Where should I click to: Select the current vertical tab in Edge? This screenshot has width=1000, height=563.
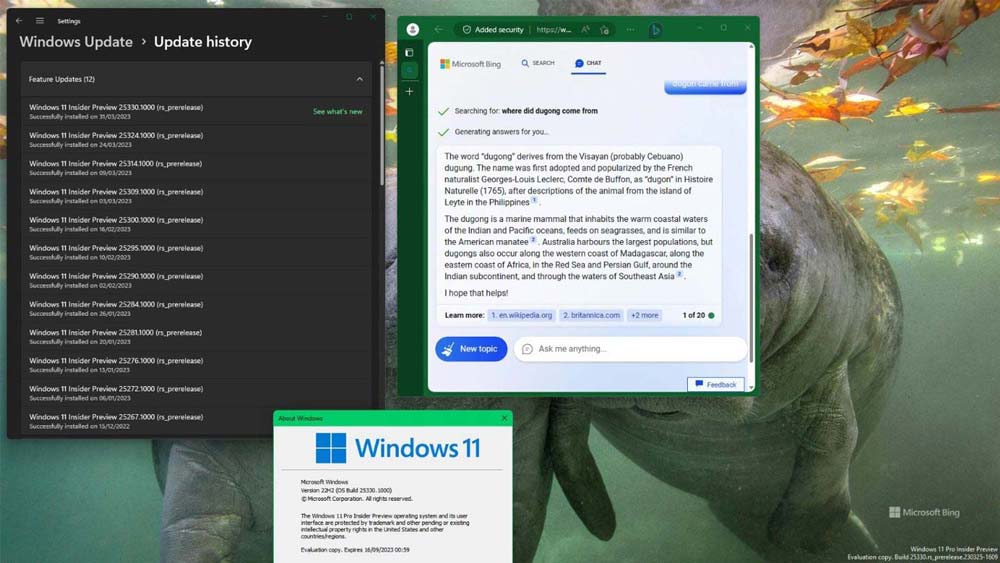[x=409, y=70]
